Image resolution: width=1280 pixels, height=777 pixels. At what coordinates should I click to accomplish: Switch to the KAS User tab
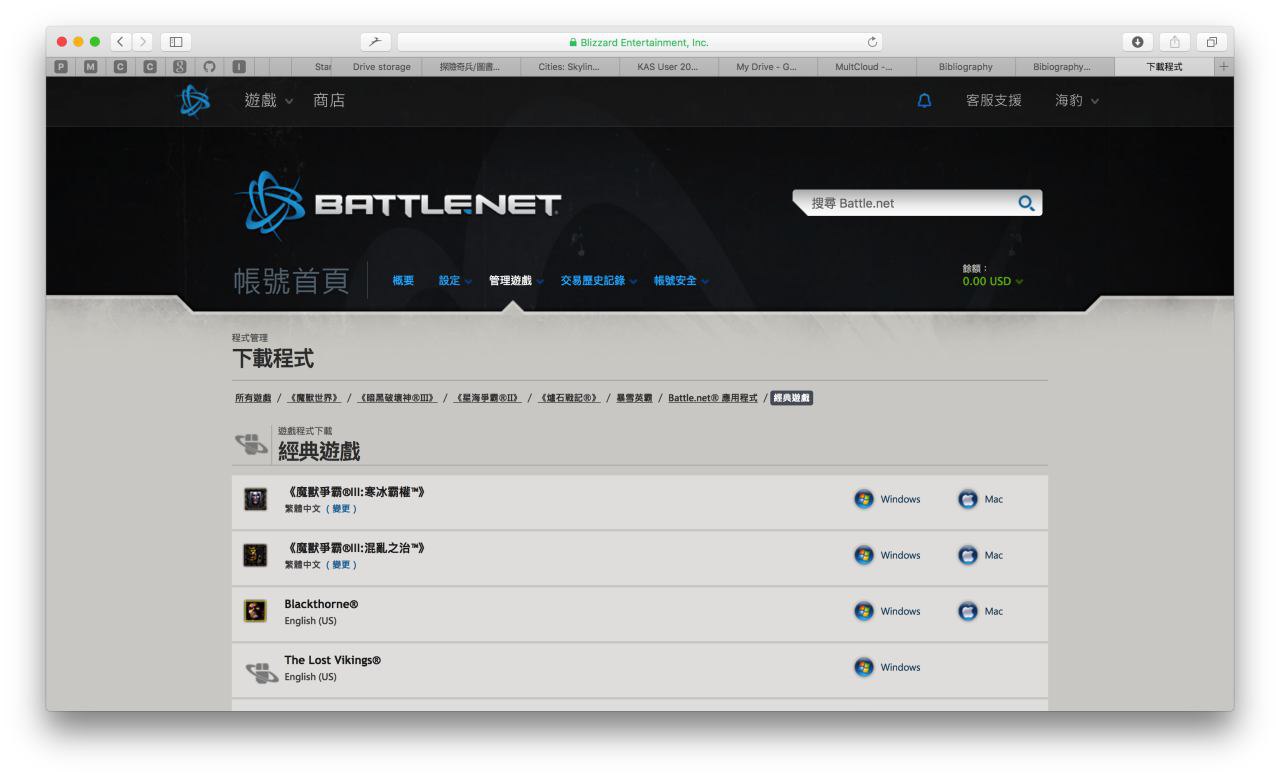(x=667, y=67)
